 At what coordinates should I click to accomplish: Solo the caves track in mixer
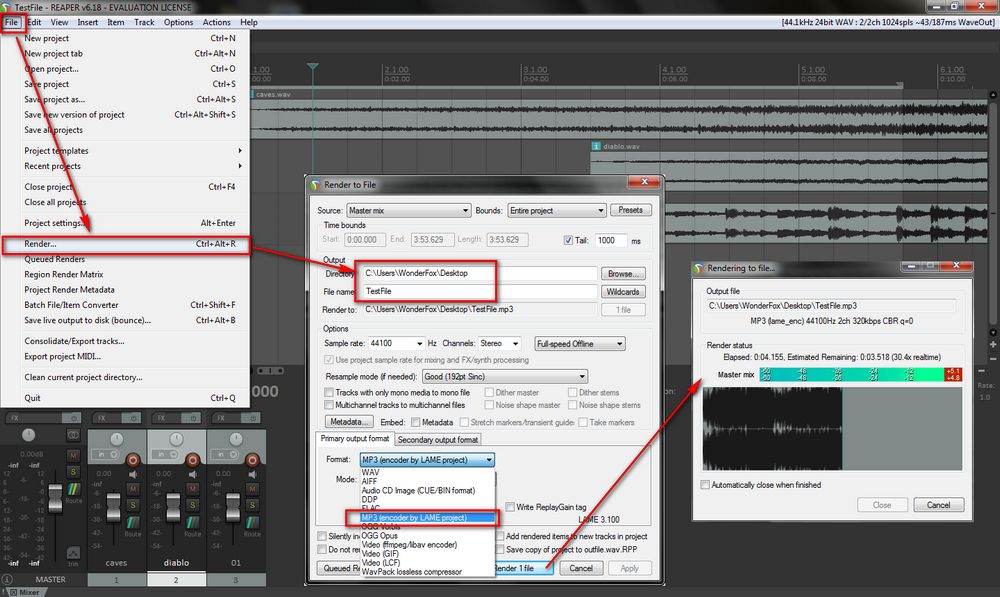click(x=133, y=505)
